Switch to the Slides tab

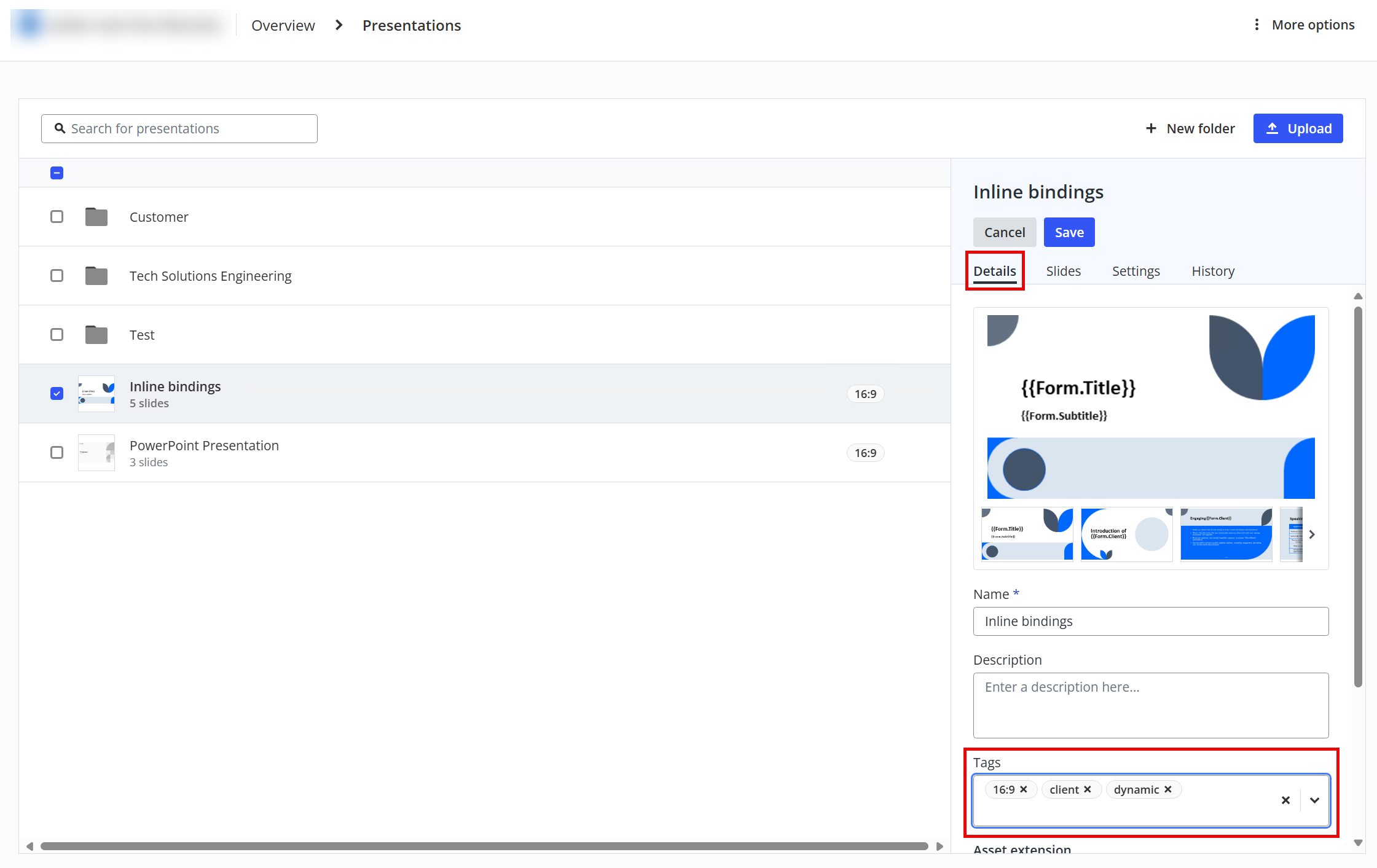(1063, 271)
